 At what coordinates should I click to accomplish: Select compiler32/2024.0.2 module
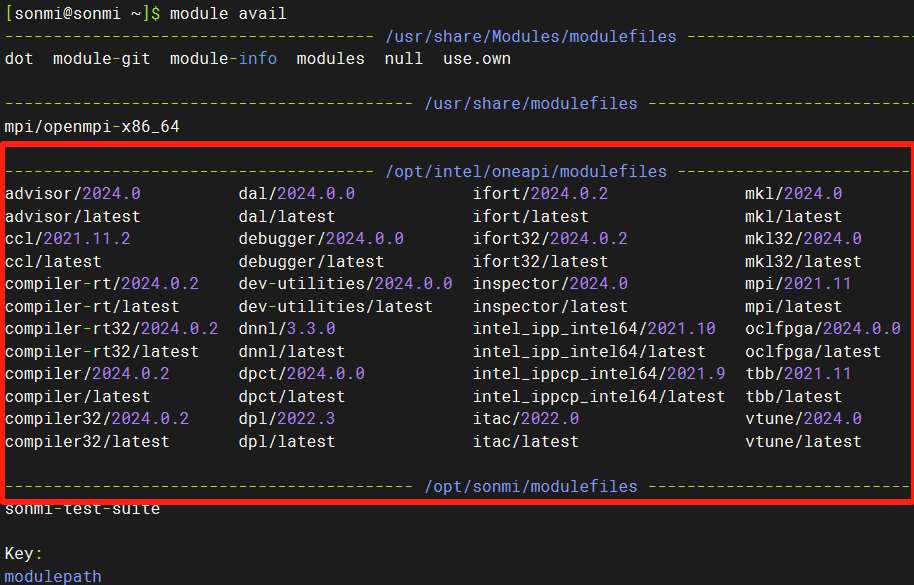(97, 419)
